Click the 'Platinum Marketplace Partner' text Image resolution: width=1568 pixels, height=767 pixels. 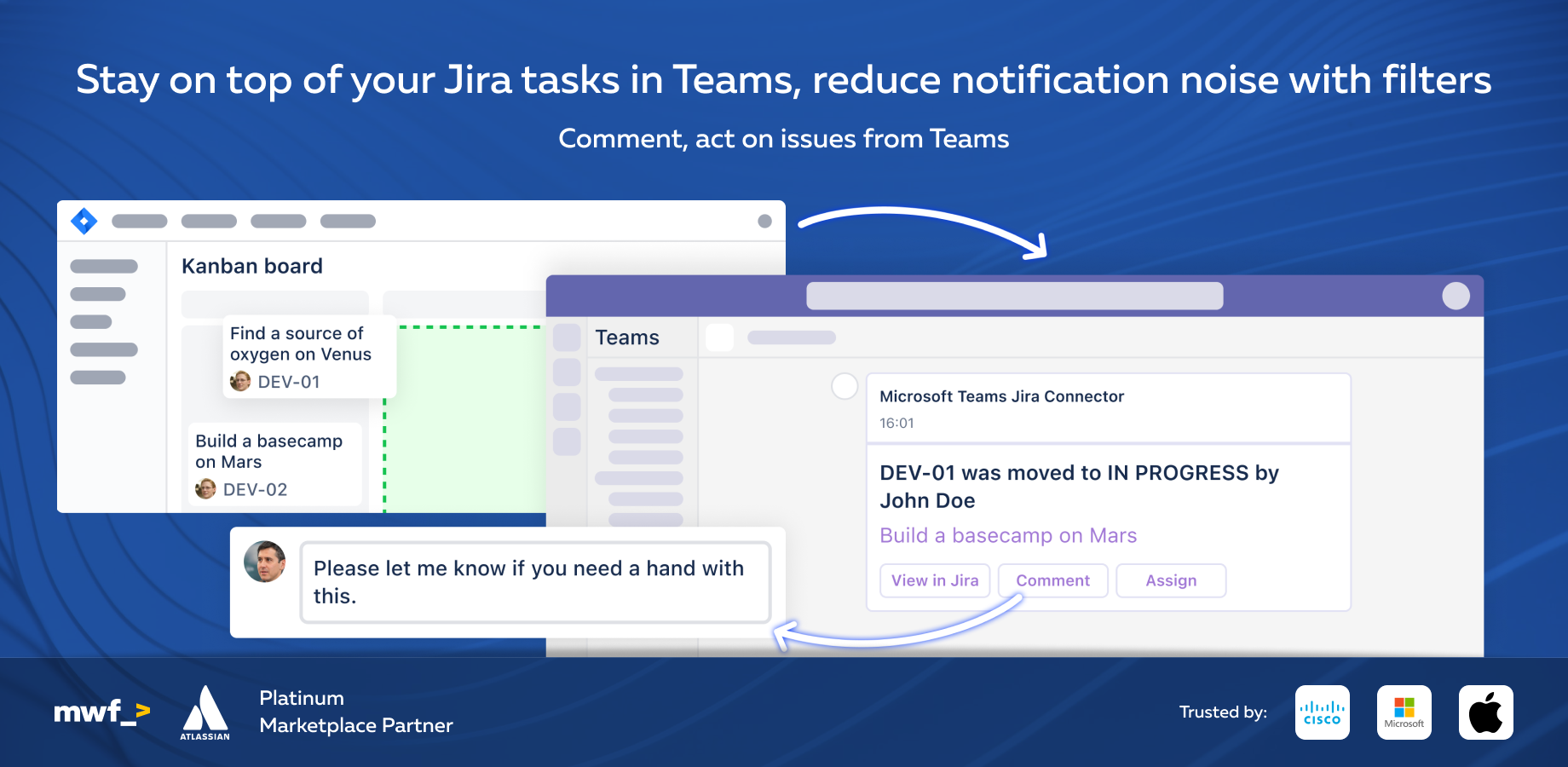tap(356, 712)
